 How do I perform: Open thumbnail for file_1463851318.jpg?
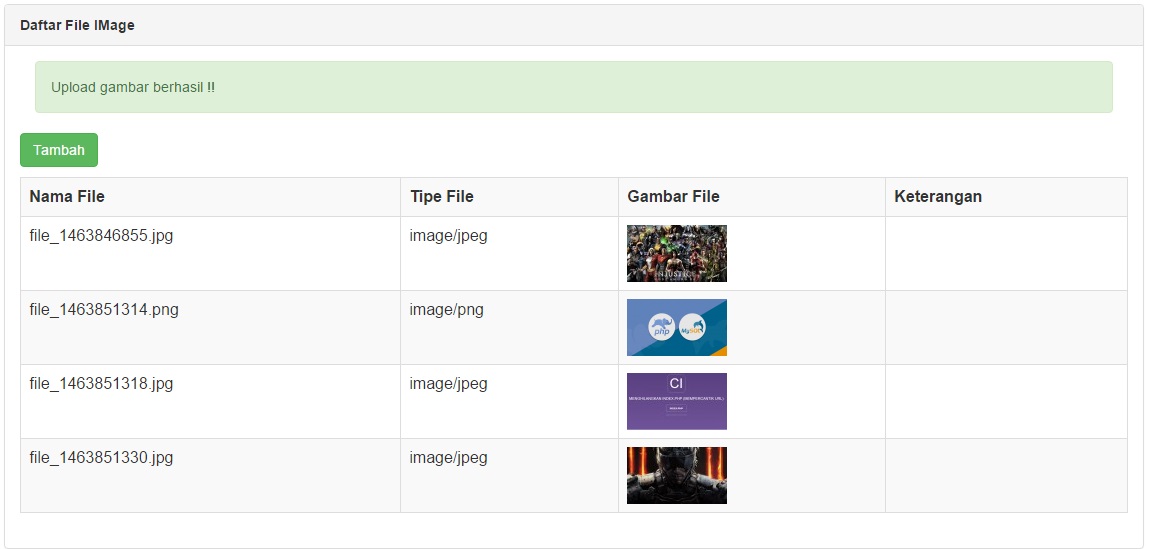point(676,402)
